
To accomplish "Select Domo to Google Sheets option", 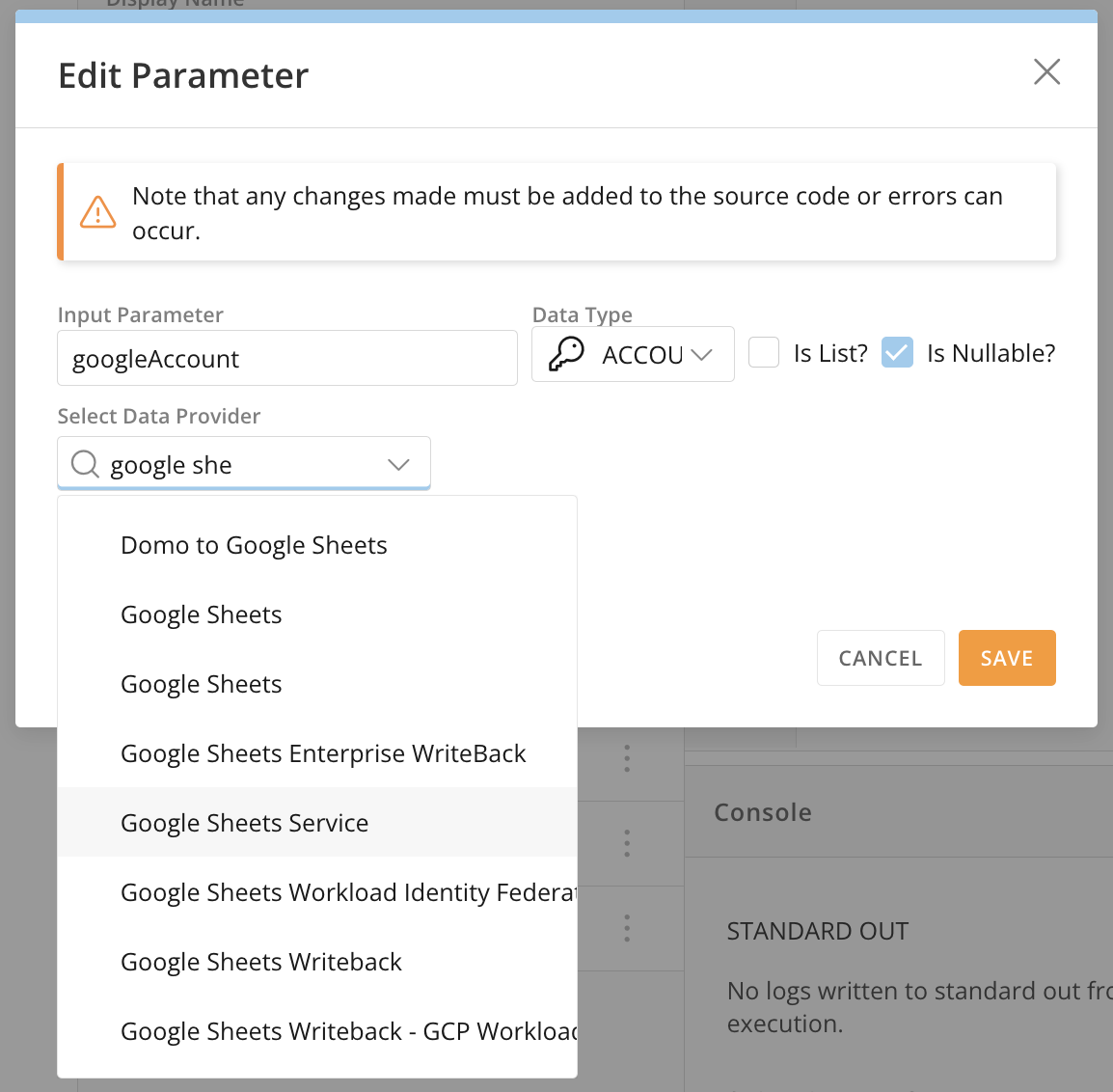I will pos(316,545).
